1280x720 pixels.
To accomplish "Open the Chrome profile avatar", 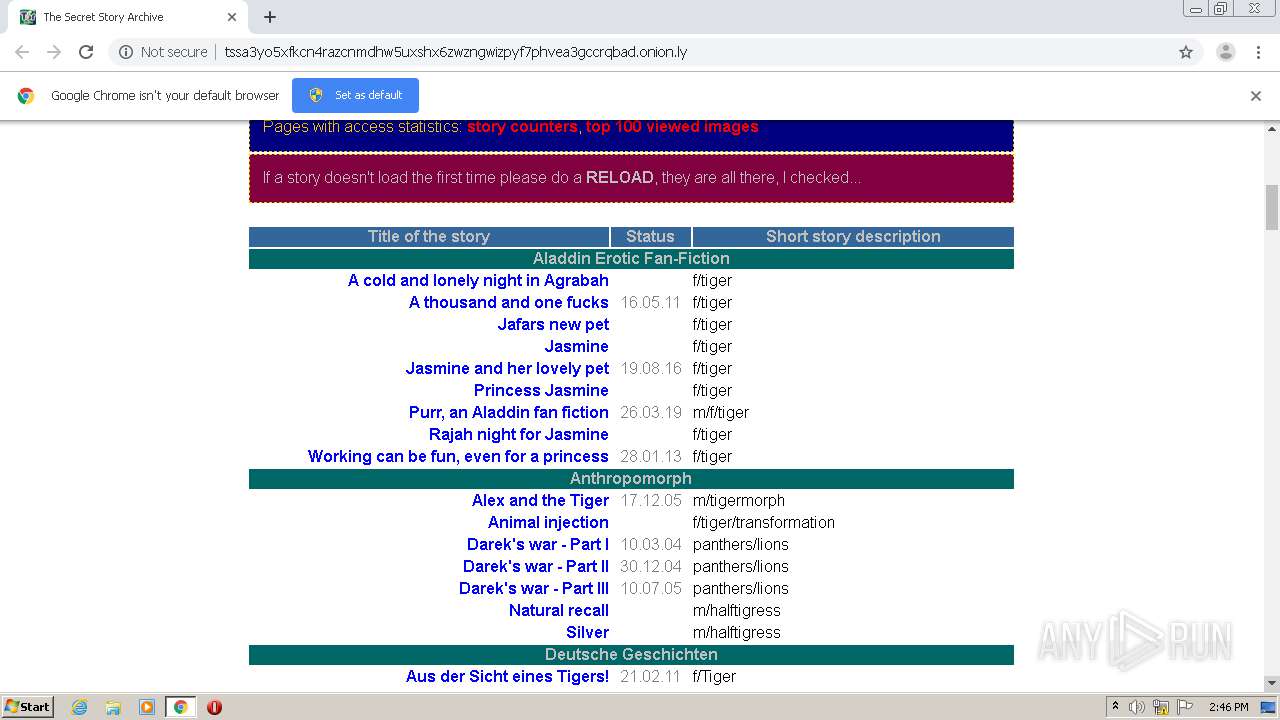I will coord(1226,52).
